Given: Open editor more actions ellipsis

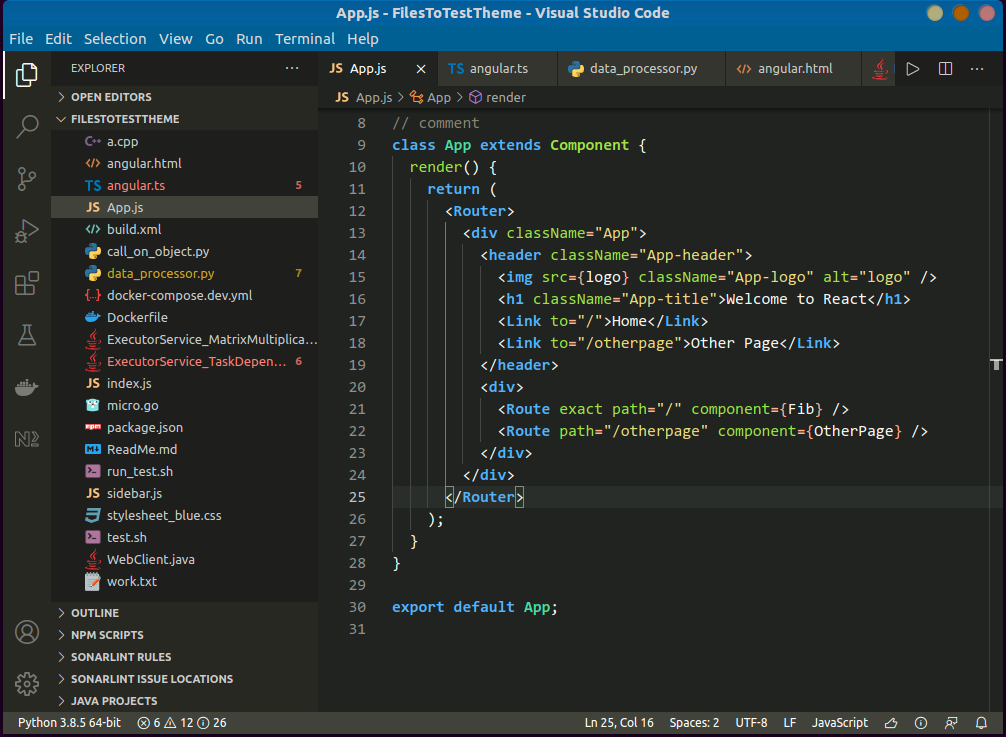Looking at the screenshot, I should [977, 69].
